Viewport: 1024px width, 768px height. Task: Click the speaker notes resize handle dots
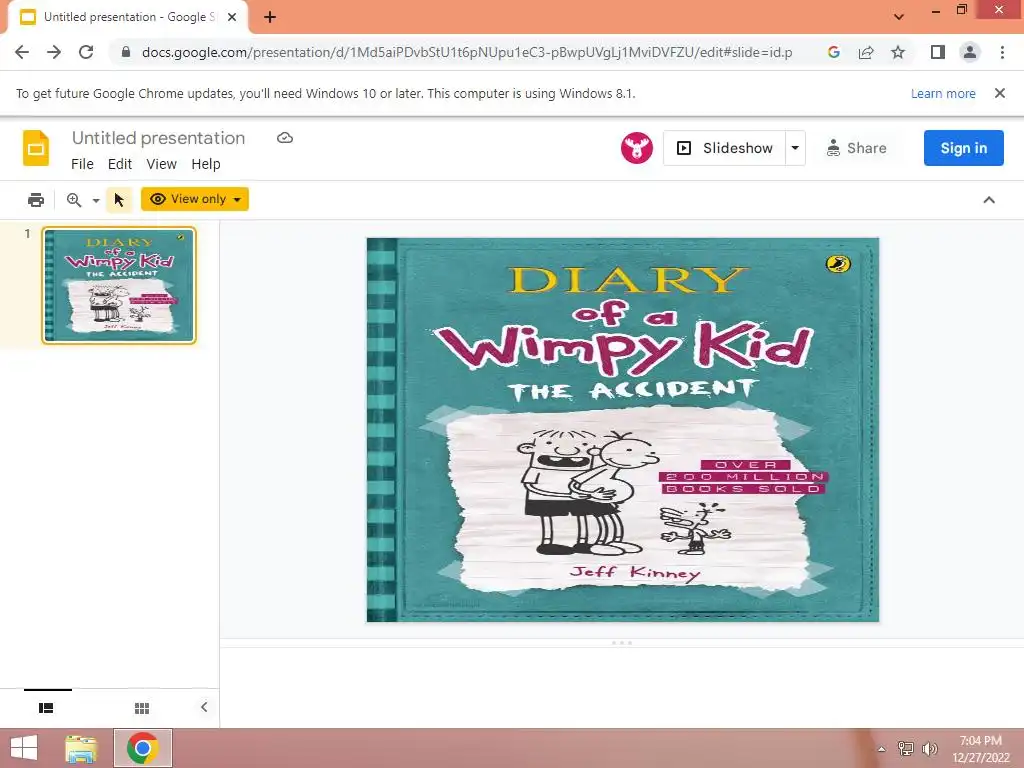[622, 643]
